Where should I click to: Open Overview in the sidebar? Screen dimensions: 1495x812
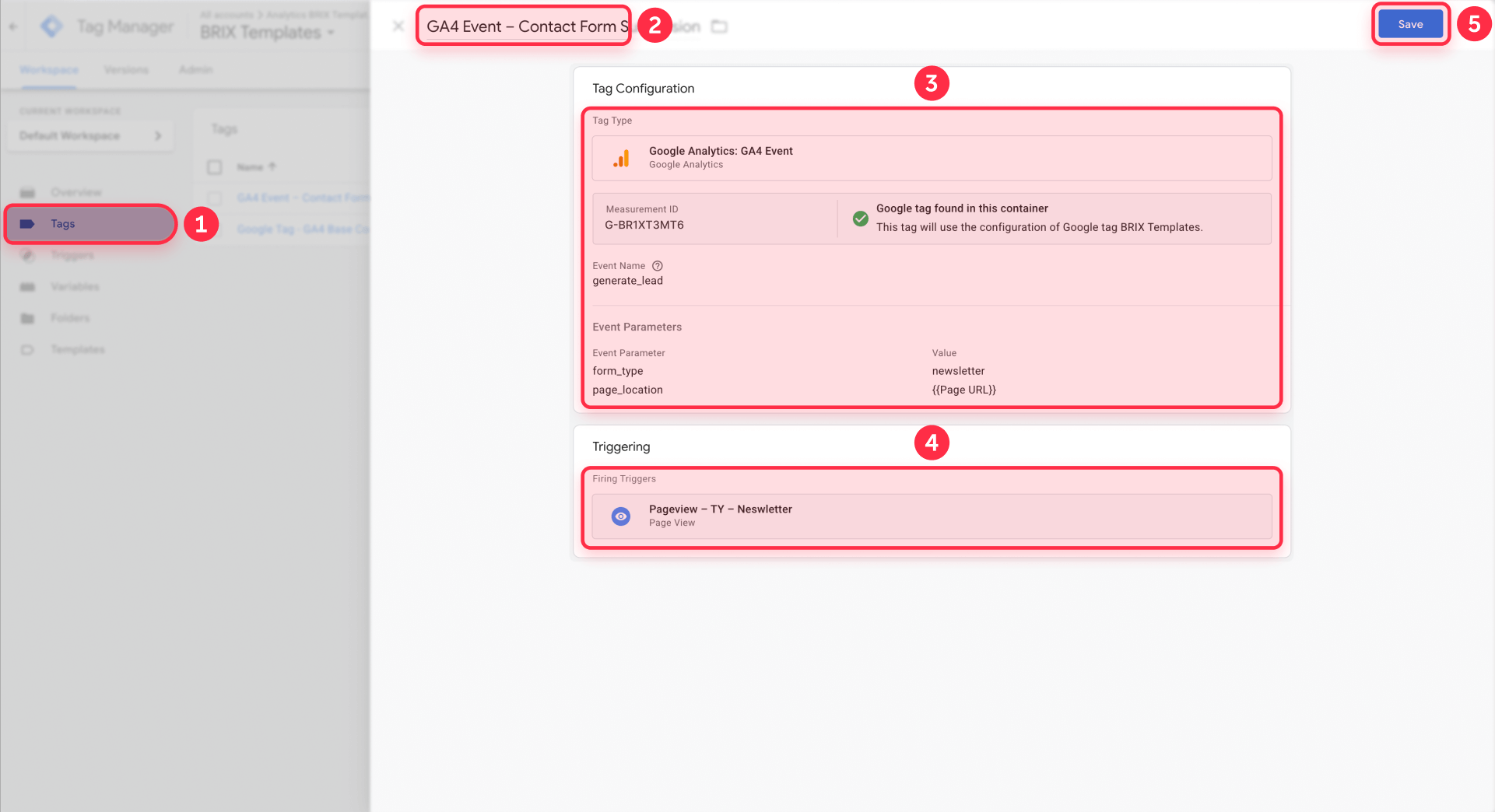point(75,192)
